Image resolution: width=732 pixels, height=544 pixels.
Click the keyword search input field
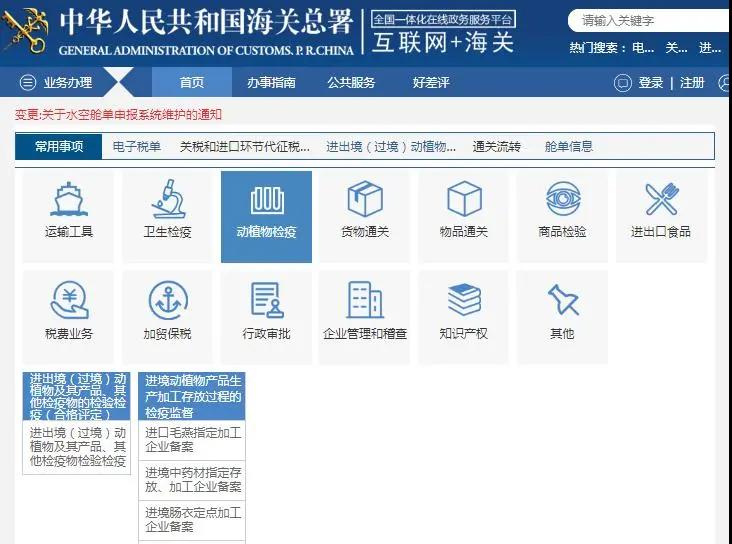point(650,21)
